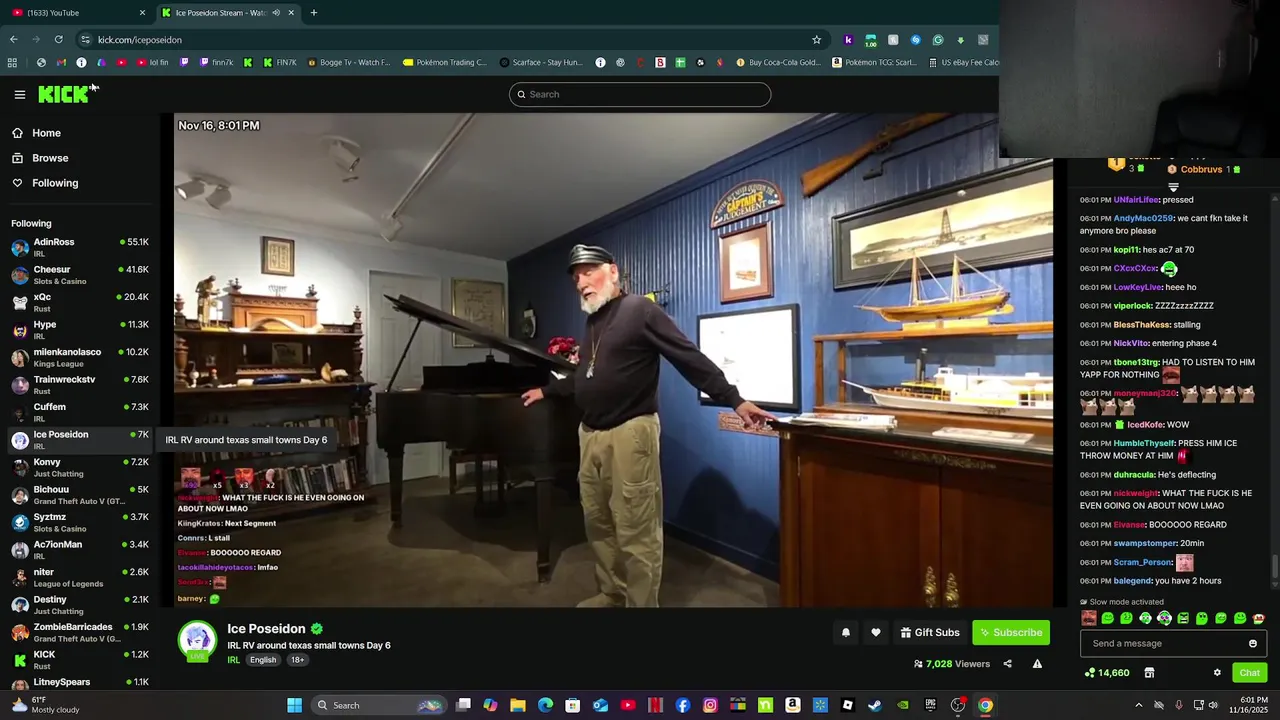Report stream using warning triangle icon

1037,664
